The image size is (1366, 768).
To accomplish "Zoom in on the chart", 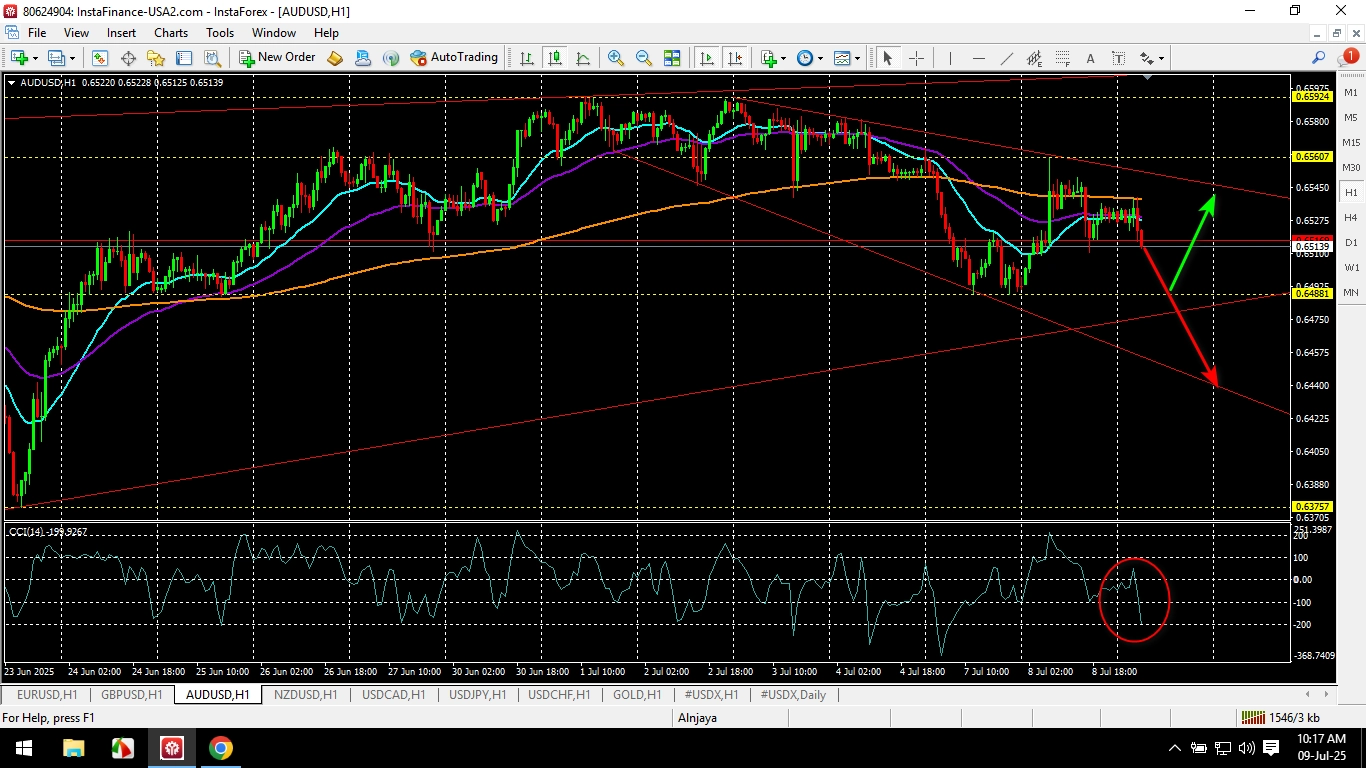I will (x=616, y=58).
